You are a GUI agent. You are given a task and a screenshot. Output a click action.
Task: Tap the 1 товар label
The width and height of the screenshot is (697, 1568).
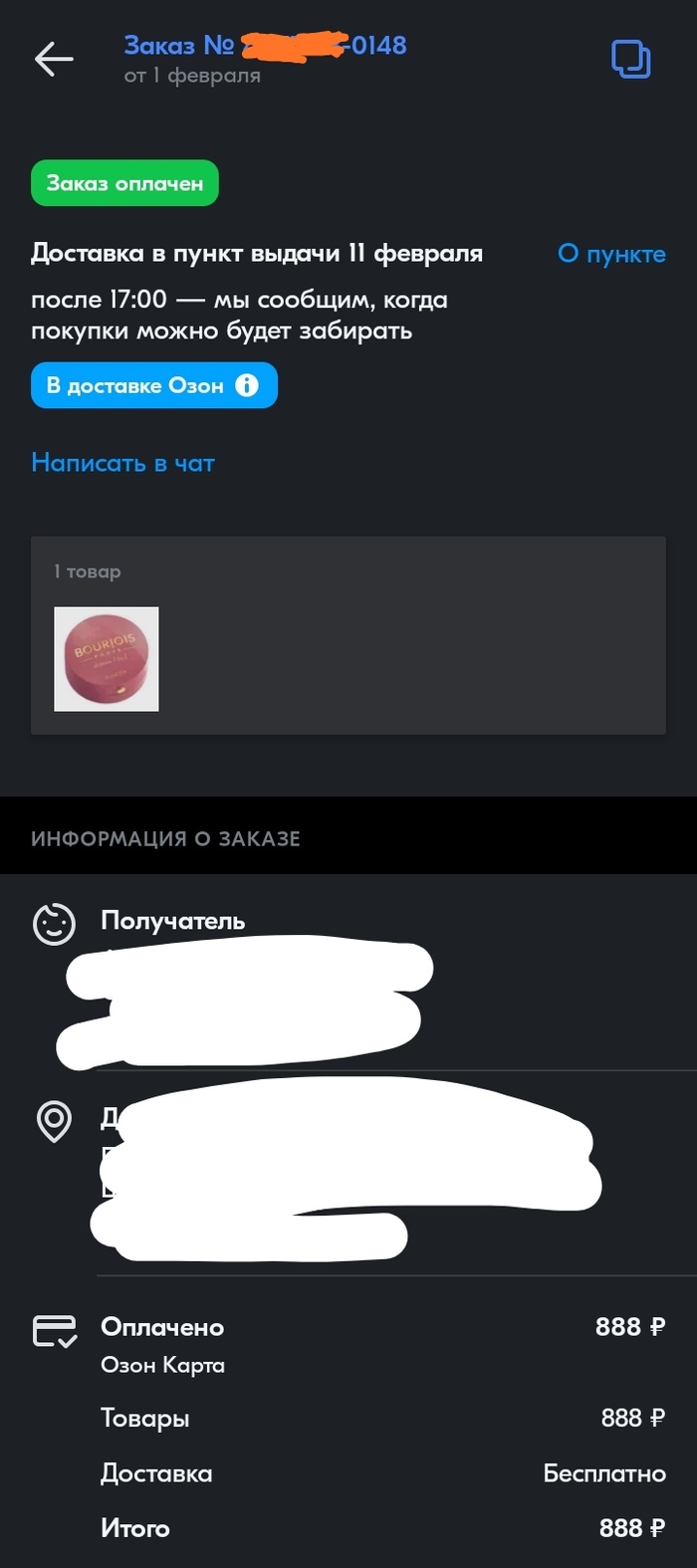(x=88, y=571)
